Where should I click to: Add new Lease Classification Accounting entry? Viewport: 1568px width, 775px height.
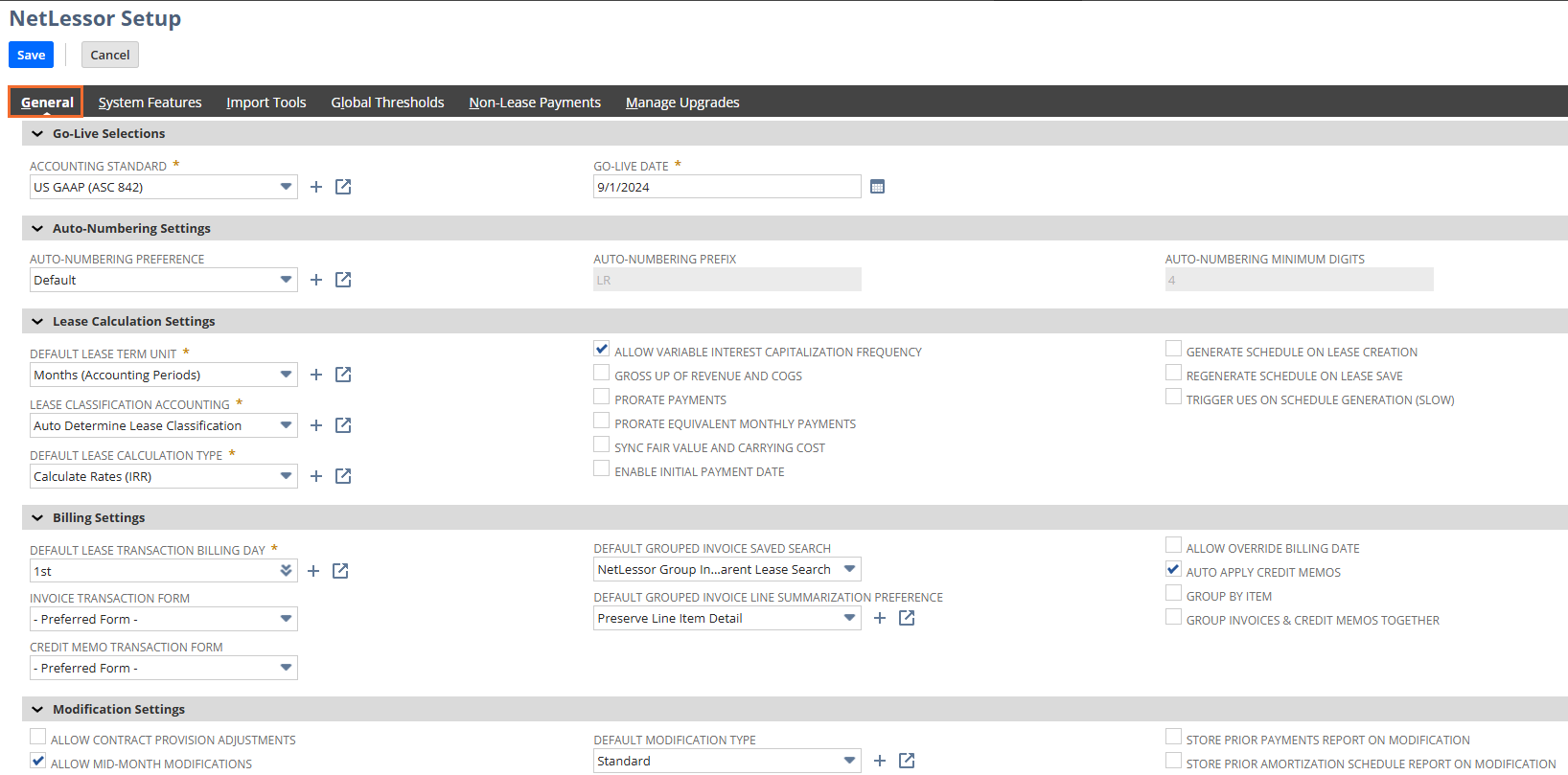pyautogui.click(x=316, y=425)
